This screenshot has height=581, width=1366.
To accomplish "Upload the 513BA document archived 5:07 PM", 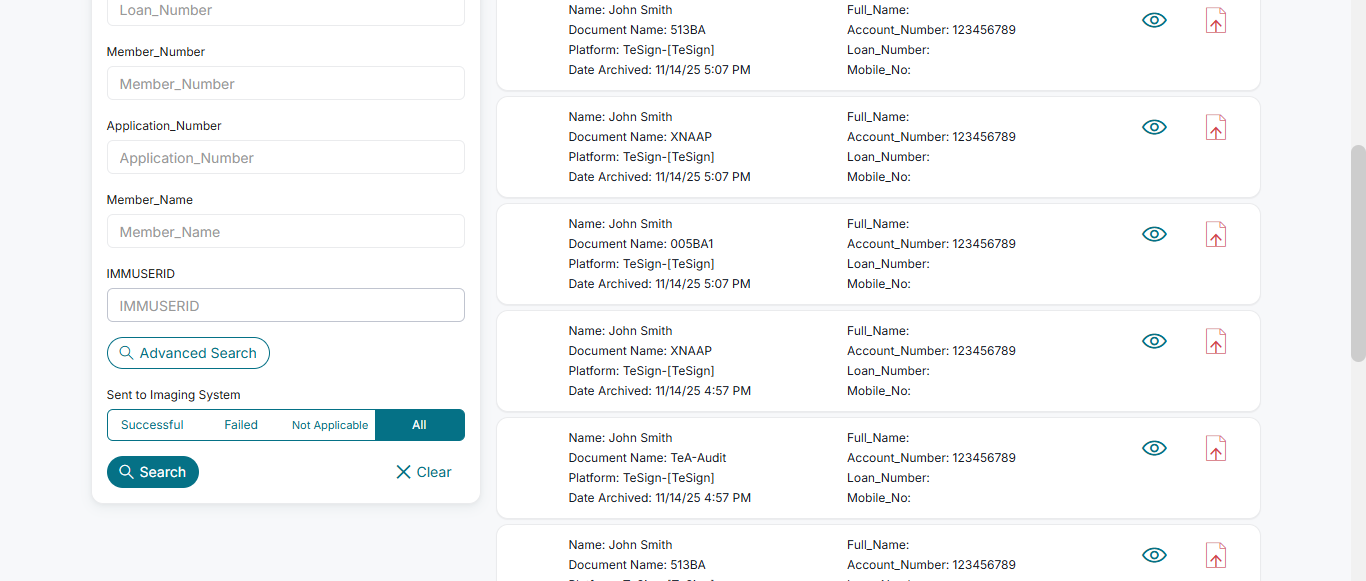I will tap(1215, 20).
